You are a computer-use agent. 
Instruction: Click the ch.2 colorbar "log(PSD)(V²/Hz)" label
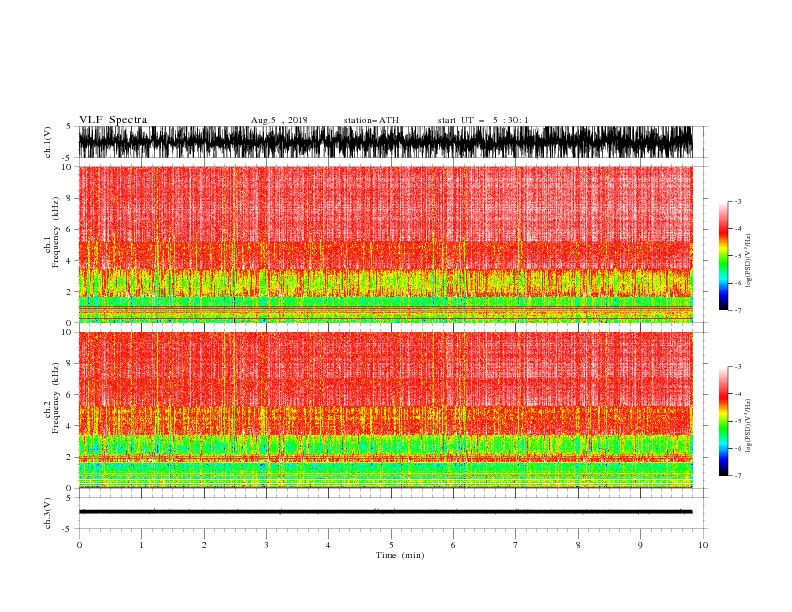tap(749, 426)
